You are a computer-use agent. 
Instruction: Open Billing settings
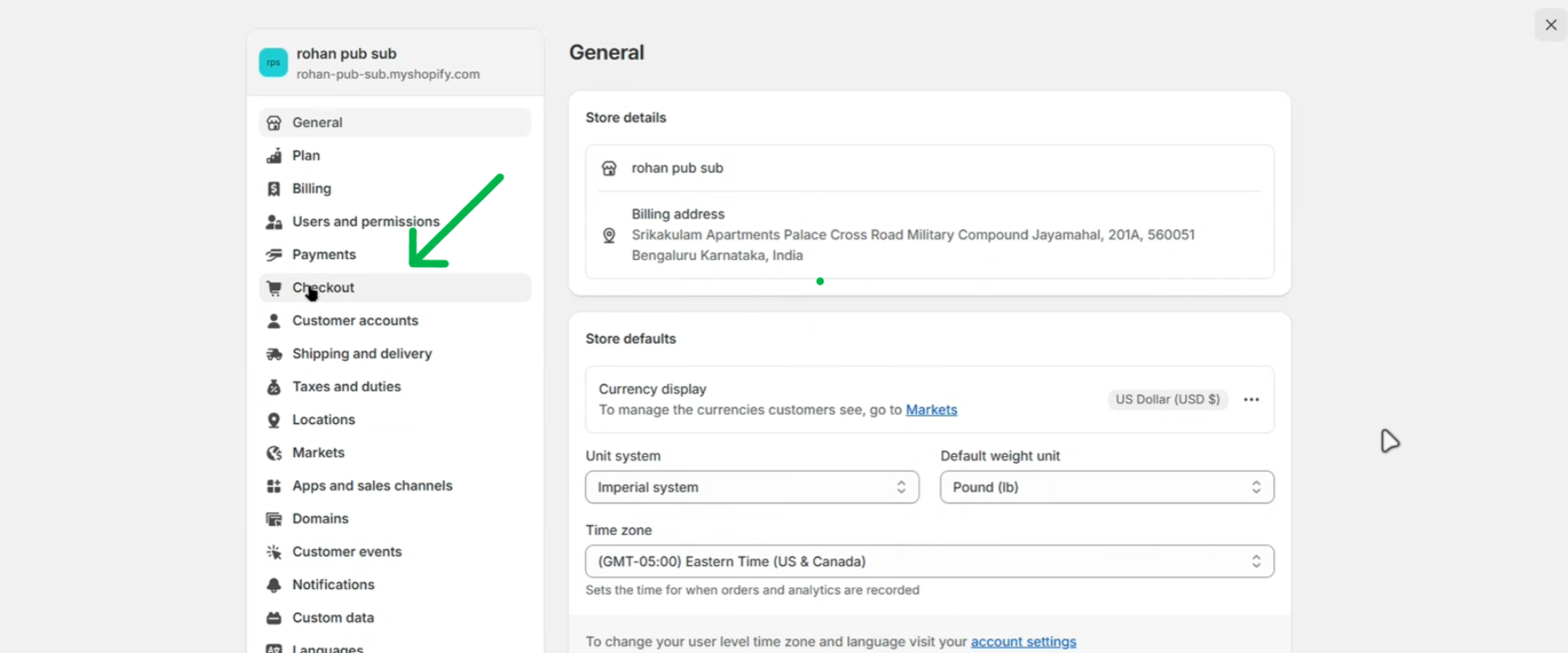[x=395, y=188]
